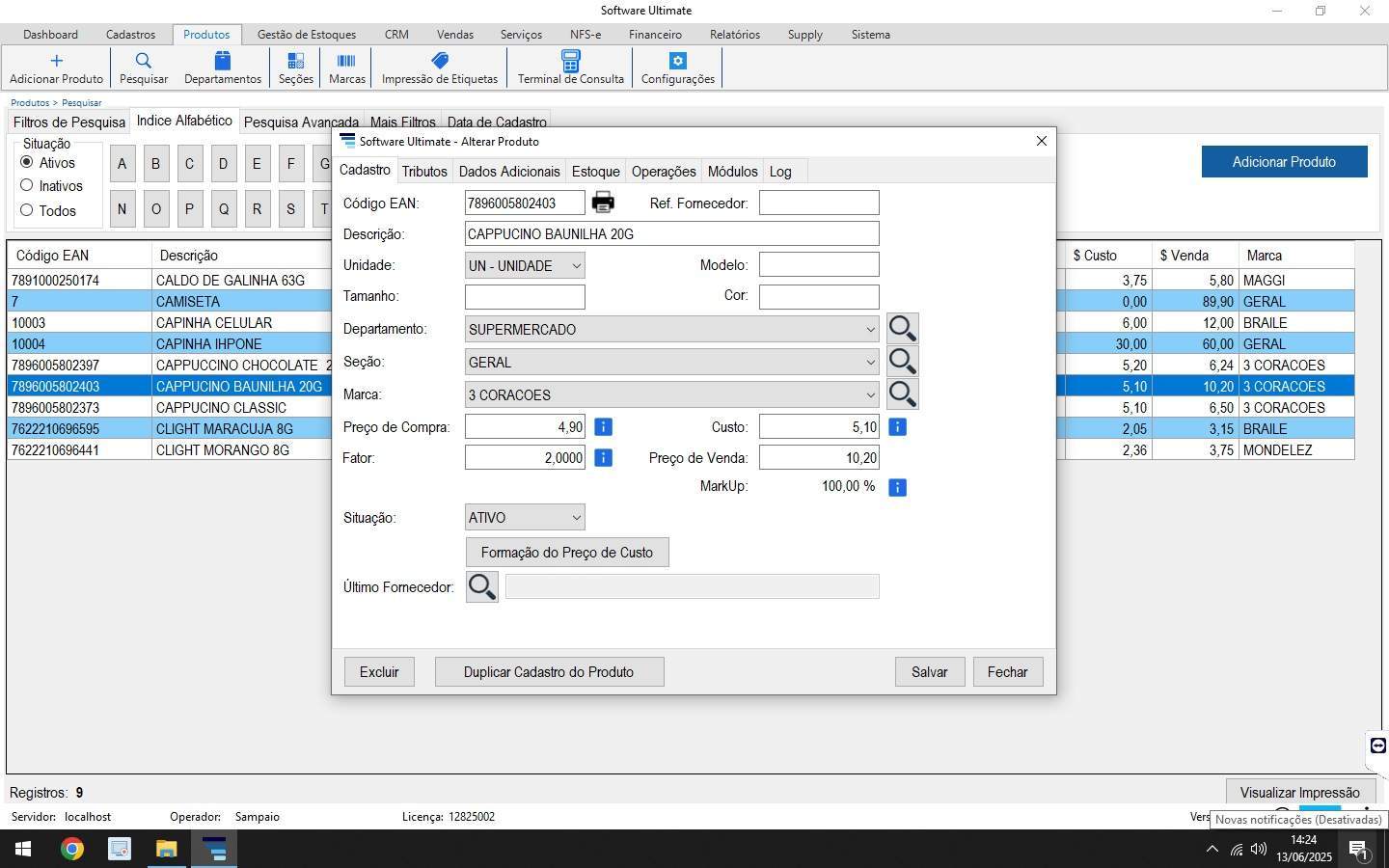Open Windows Start menu
Image resolution: width=1389 pixels, height=868 pixels.
(23, 849)
